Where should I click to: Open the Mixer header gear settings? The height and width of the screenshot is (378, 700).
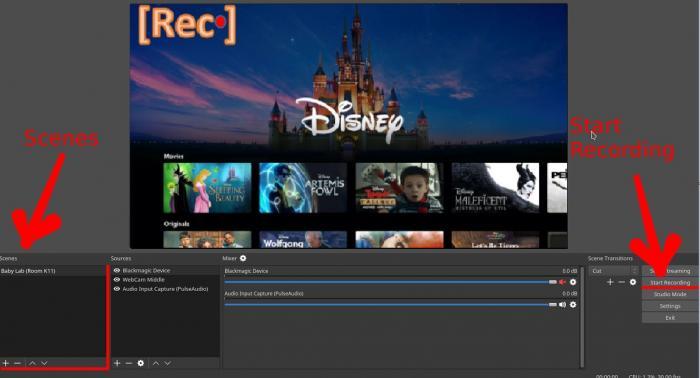(243, 258)
